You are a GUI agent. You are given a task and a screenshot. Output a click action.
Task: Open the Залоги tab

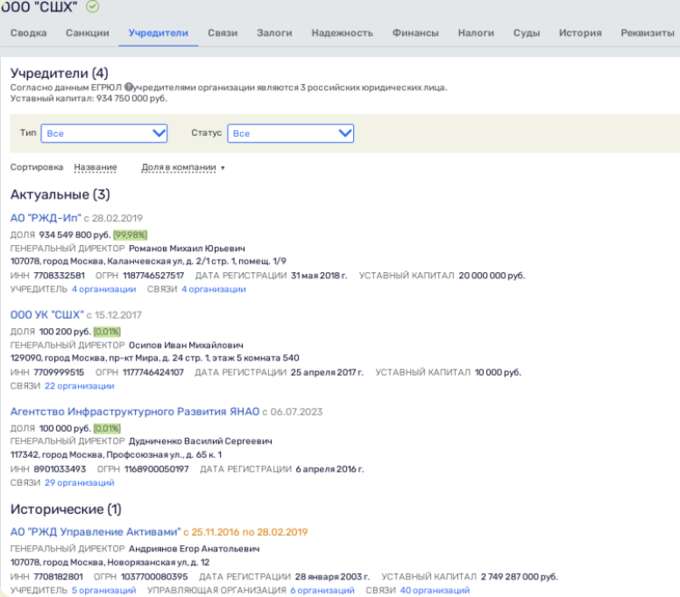pyautogui.click(x=275, y=33)
